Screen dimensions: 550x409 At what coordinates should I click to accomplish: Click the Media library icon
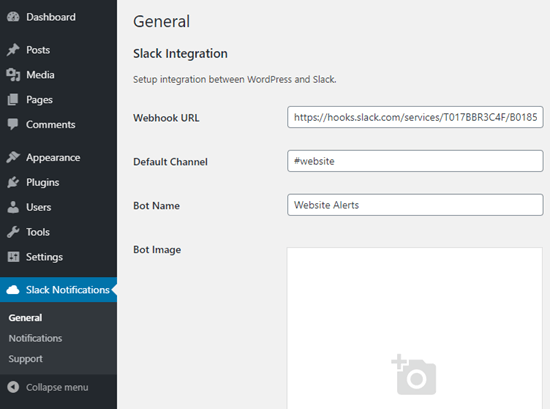click(x=13, y=75)
